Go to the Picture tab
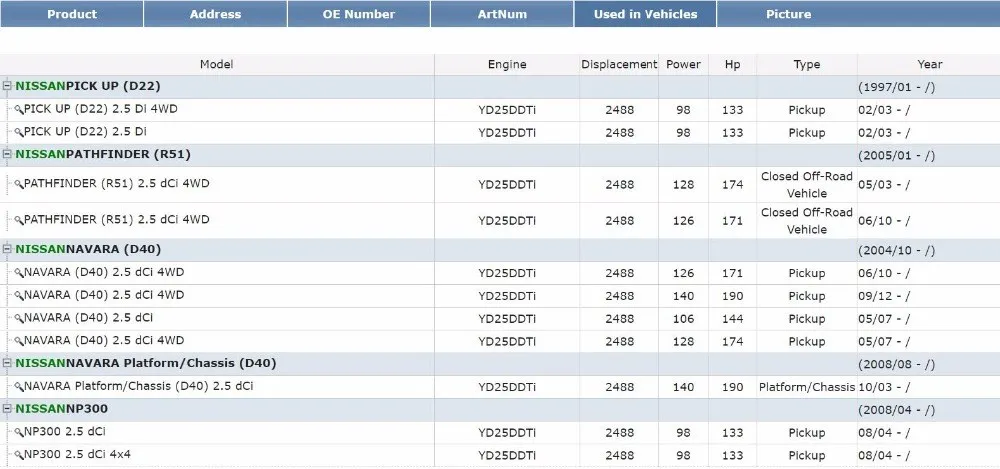Screen dimensions: 1000x469 tap(789, 14)
